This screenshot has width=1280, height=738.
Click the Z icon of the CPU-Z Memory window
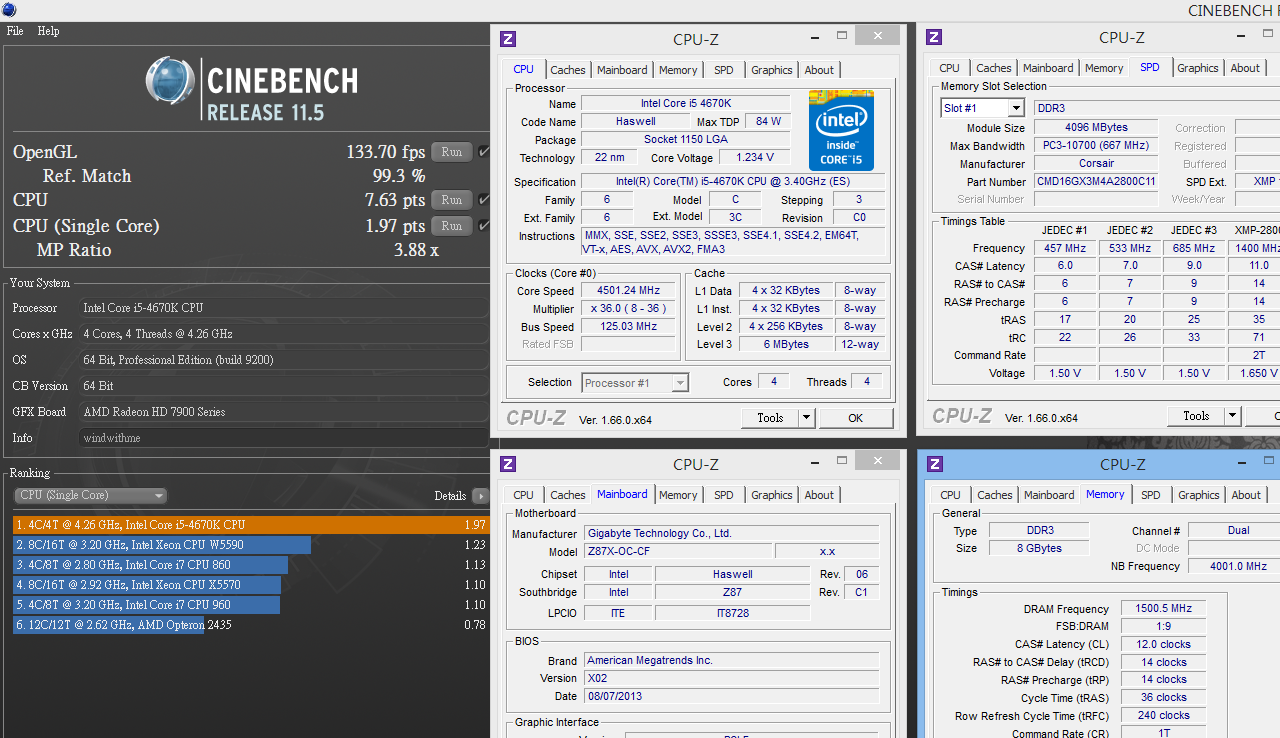tap(935, 464)
